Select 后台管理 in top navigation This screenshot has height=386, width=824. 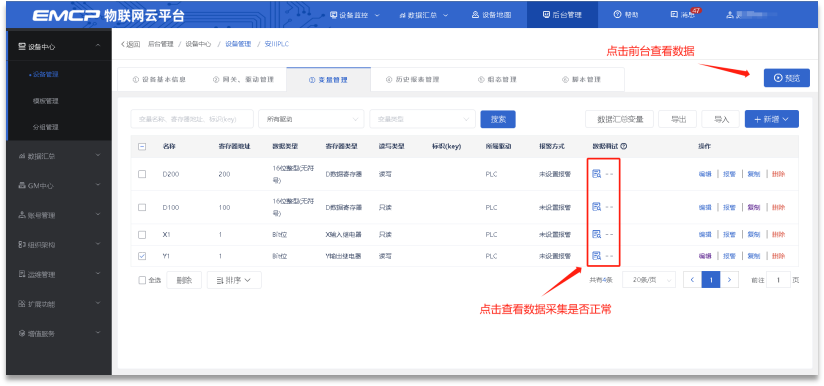562,15
